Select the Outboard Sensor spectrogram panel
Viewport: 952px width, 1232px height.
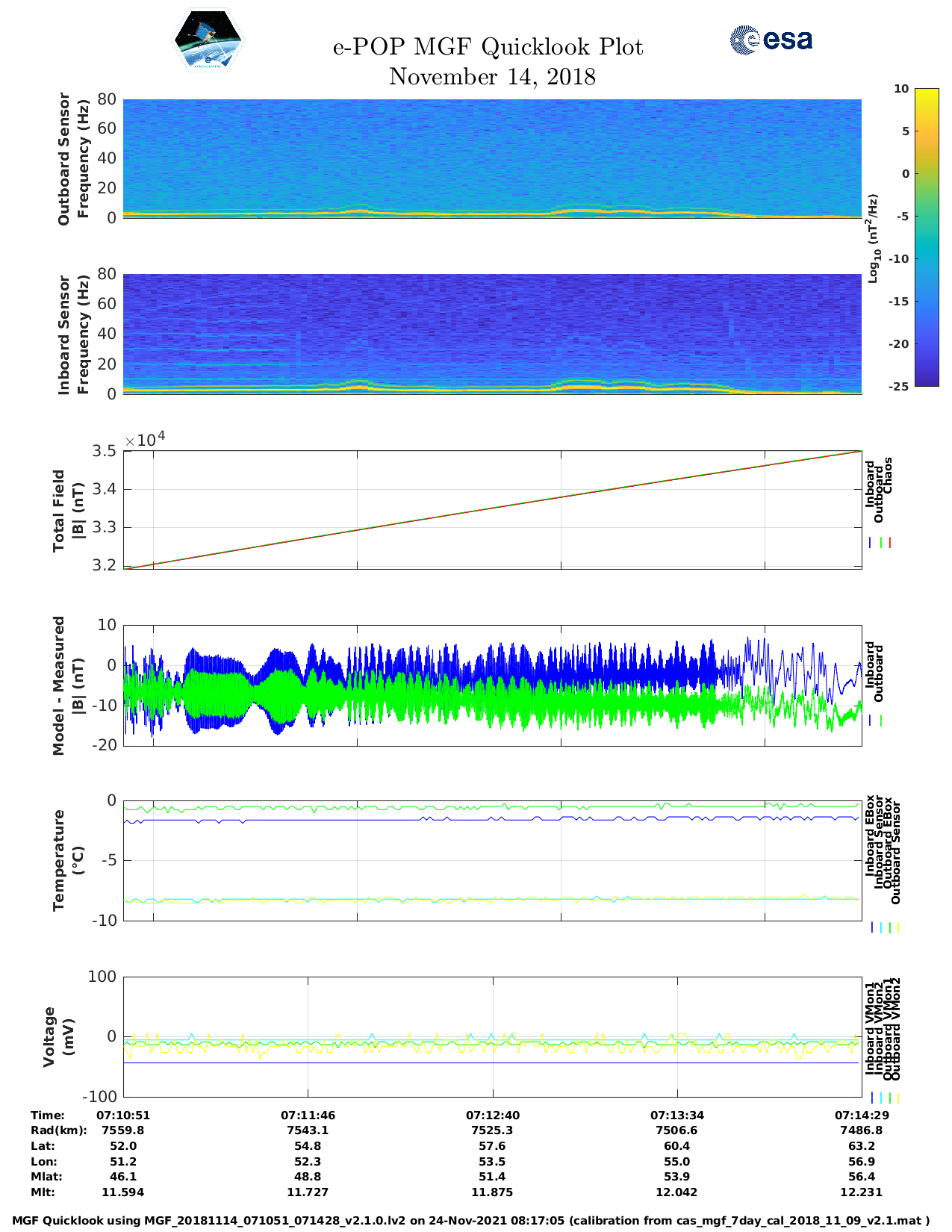click(x=492, y=158)
